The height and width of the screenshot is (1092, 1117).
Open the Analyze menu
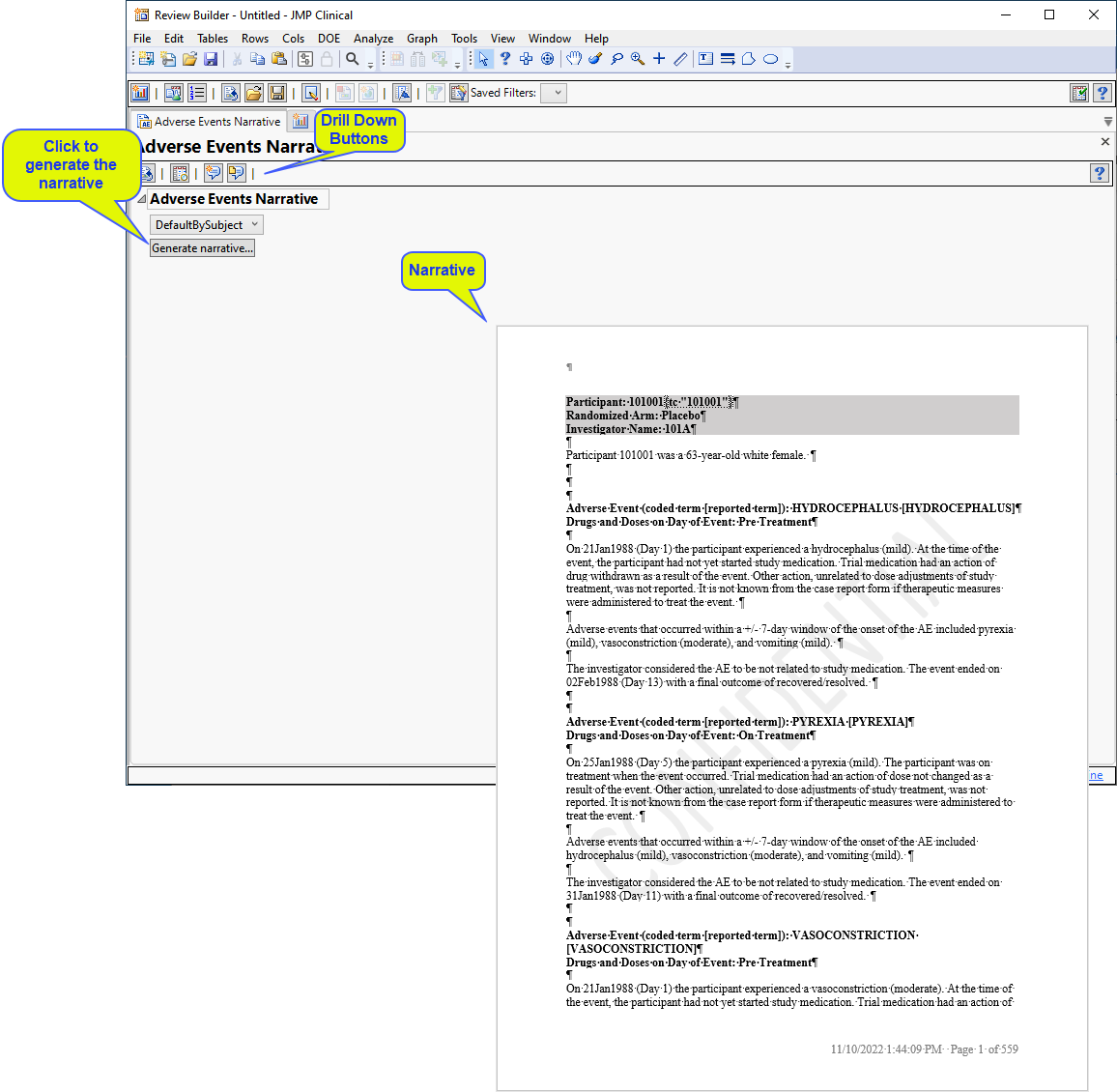pos(373,39)
